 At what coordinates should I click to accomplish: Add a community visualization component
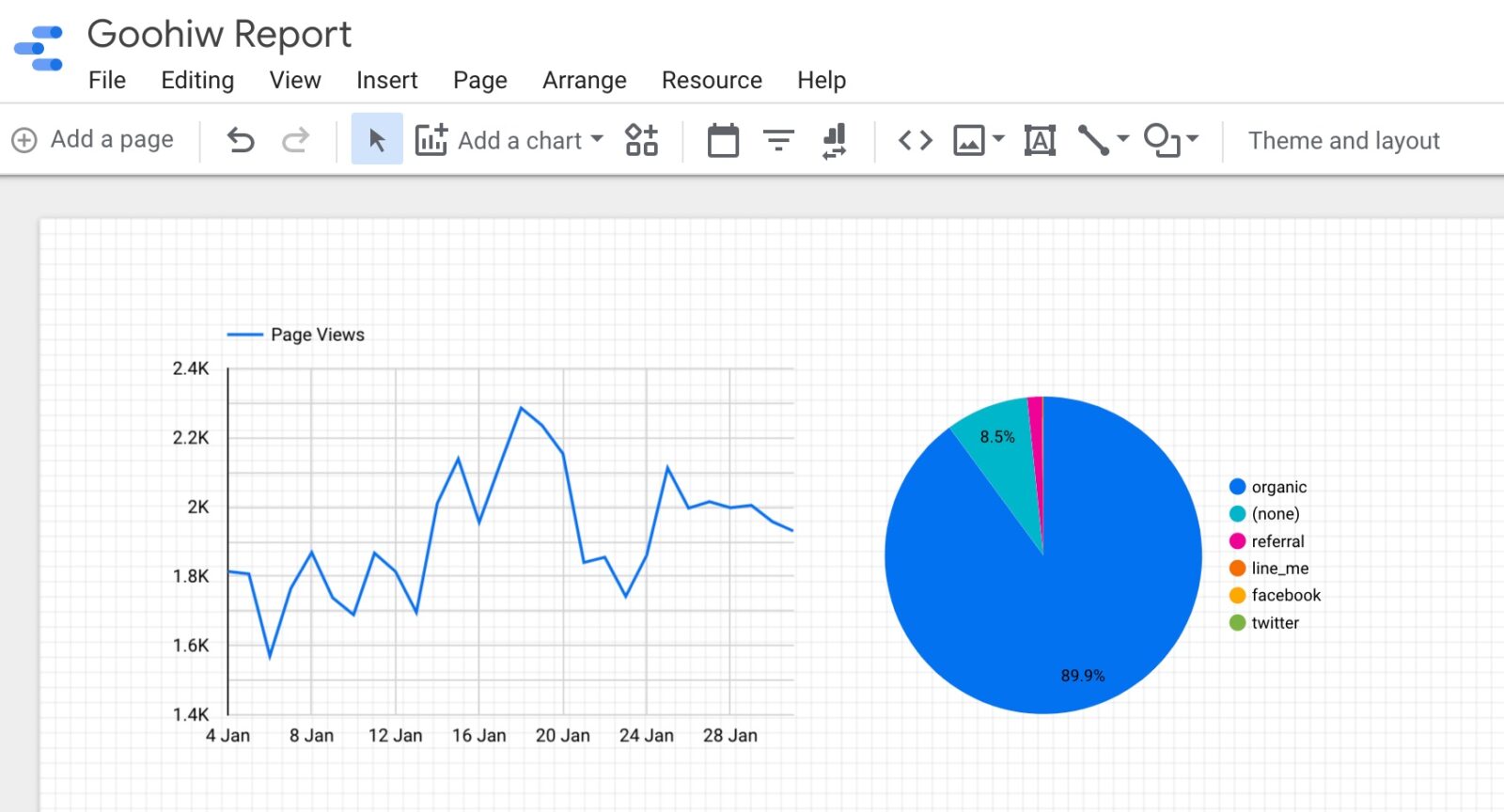tap(641, 140)
